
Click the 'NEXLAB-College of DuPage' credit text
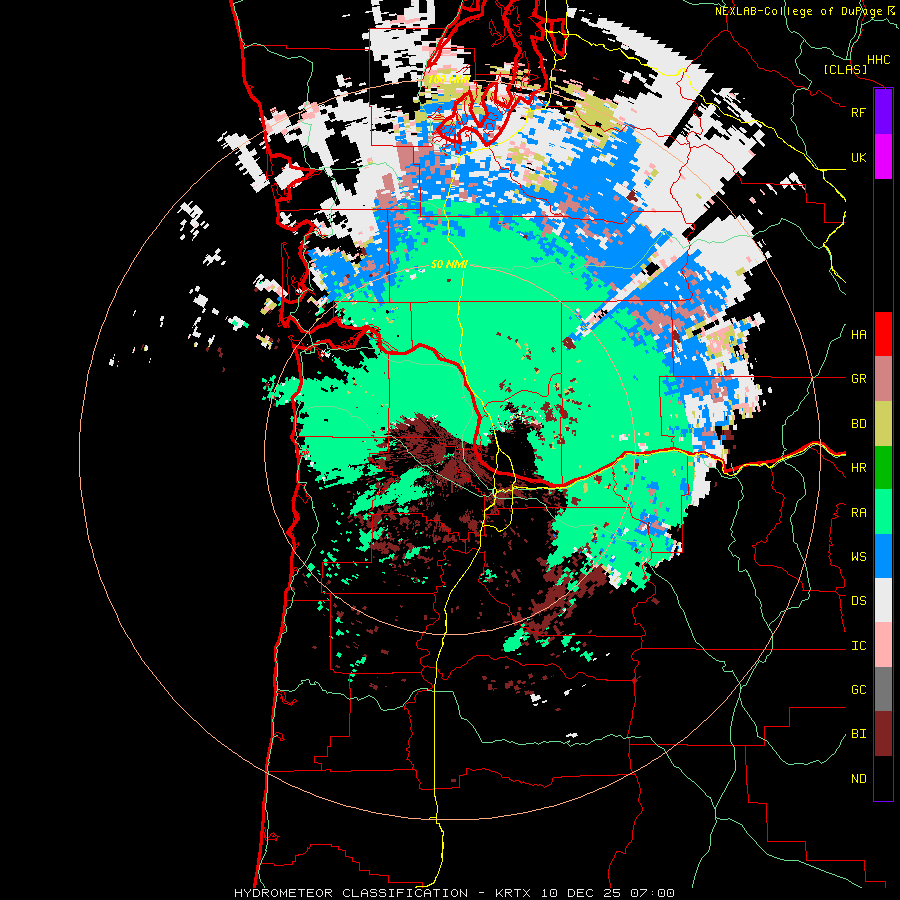[799, 11]
